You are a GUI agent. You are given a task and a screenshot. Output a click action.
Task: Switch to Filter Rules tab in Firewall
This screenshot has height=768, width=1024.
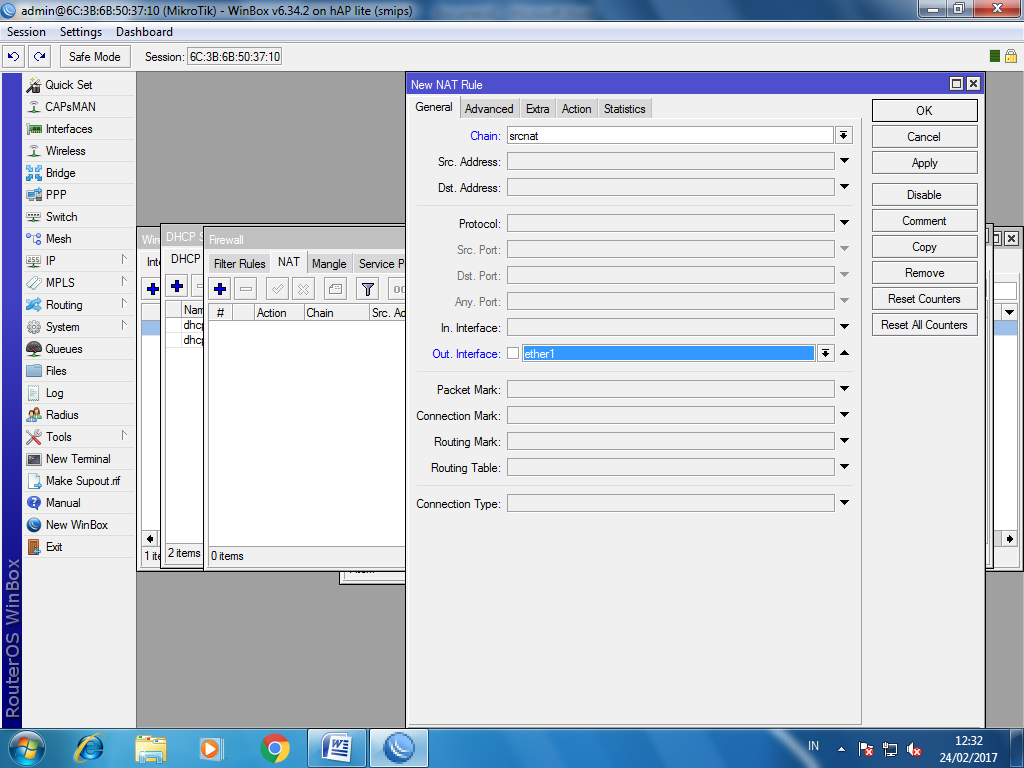tap(240, 264)
